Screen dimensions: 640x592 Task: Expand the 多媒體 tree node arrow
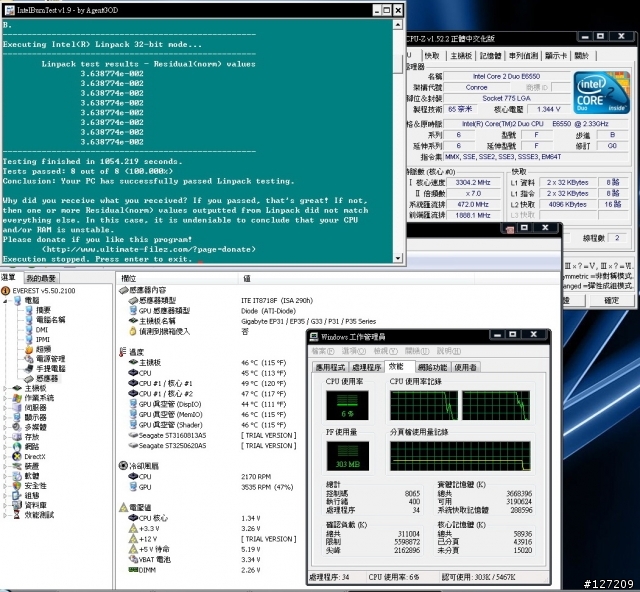point(5,427)
